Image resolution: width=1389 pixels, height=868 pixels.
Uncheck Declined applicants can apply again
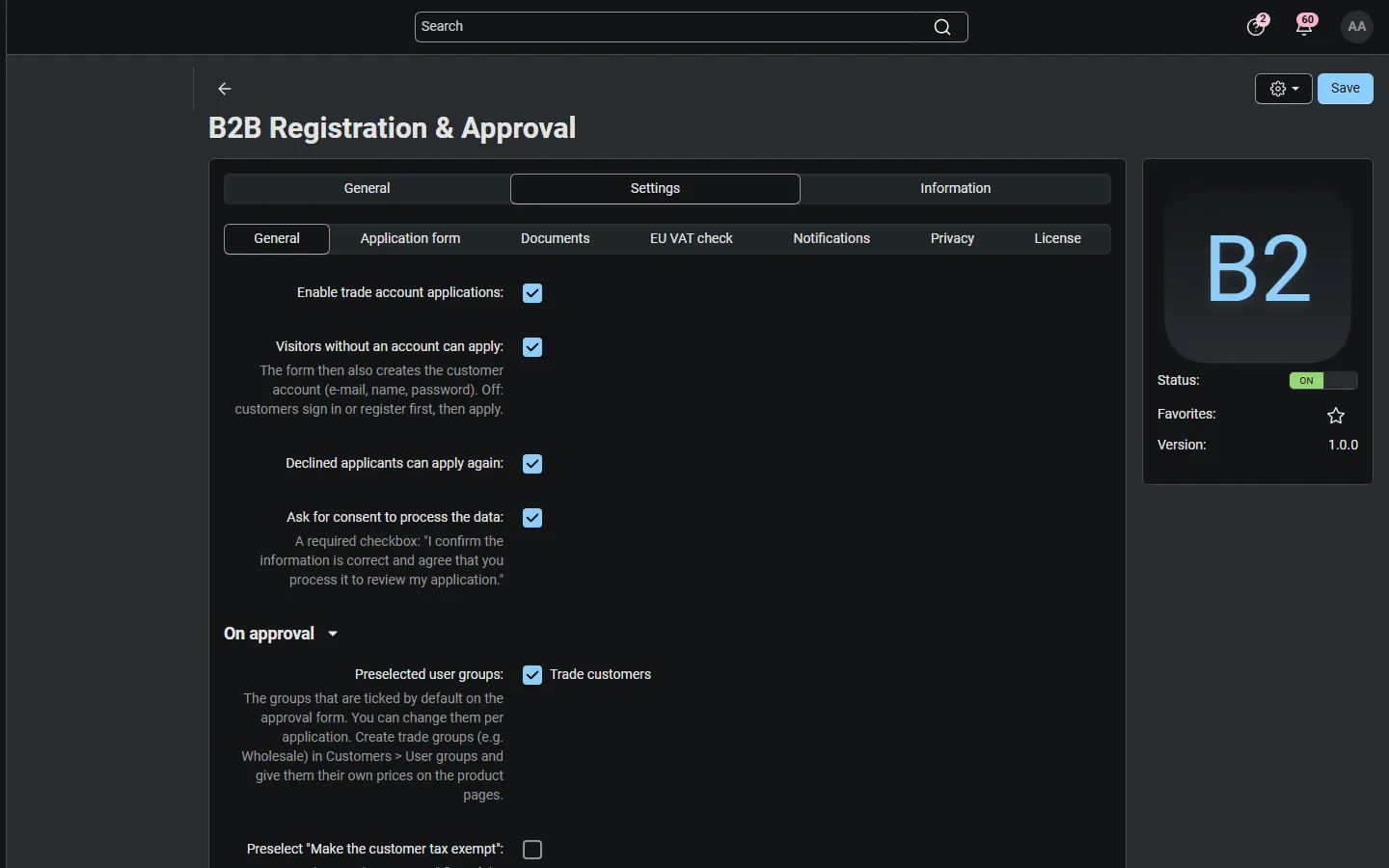coord(532,464)
